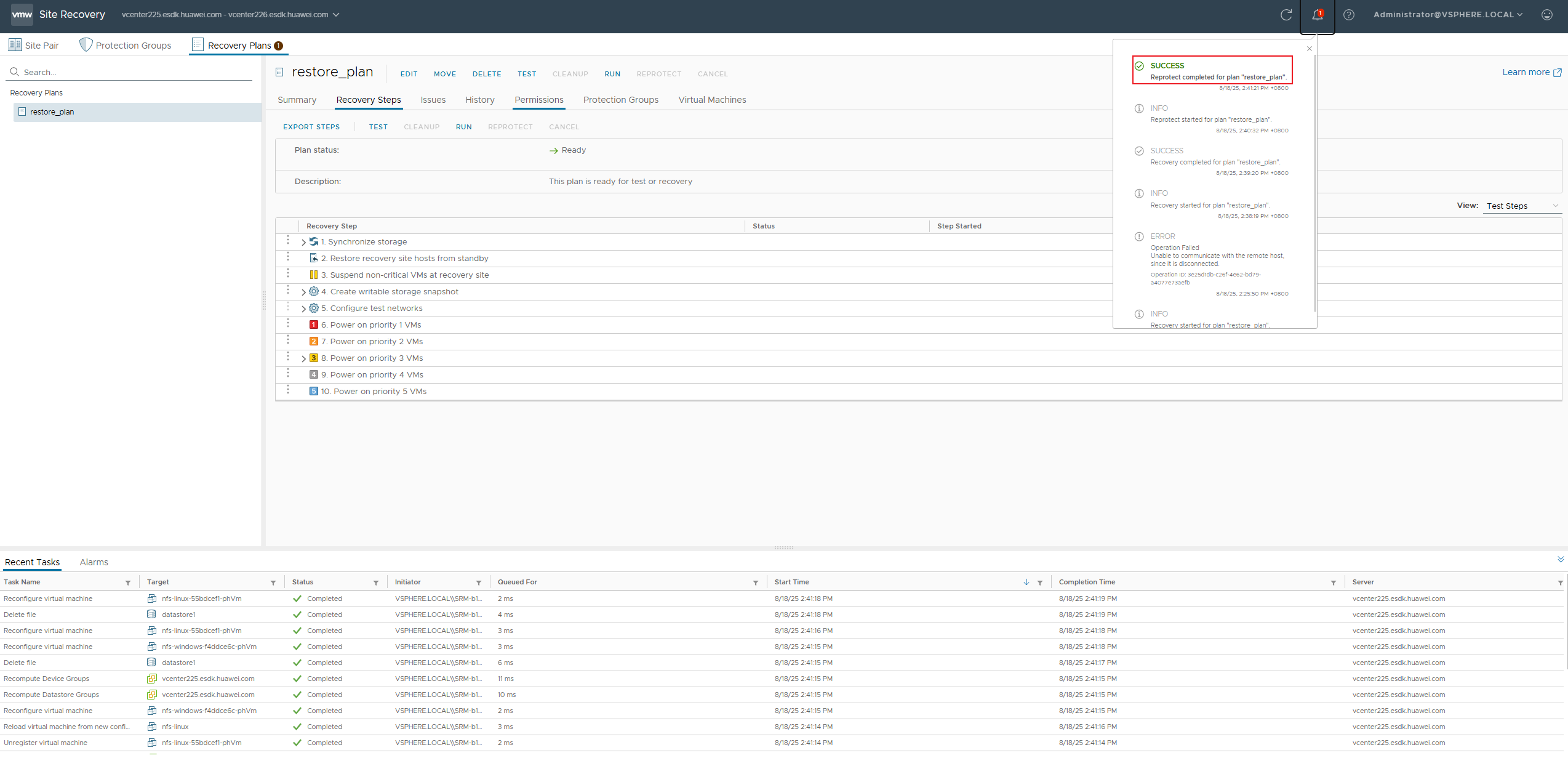This screenshot has width=1568, height=758.
Task: Click the Completion Time column filter icon
Action: click(1334, 583)
